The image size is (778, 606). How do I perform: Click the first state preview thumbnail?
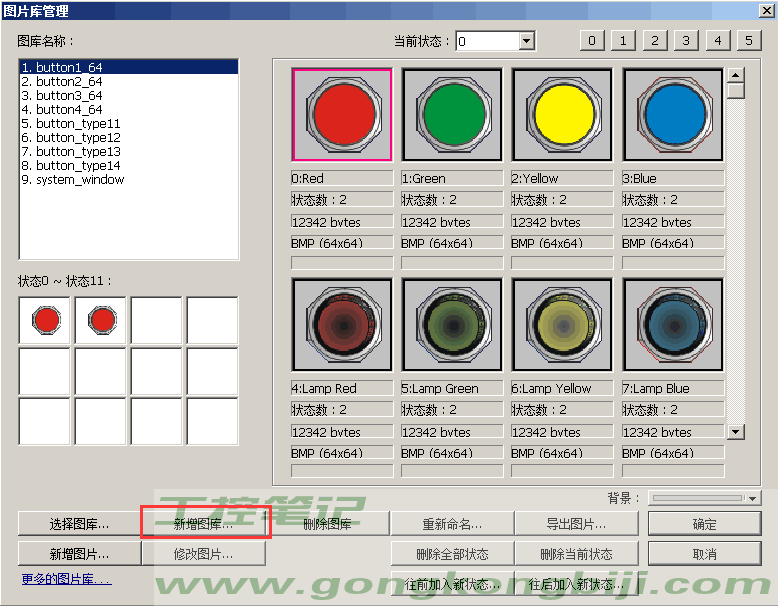(x=45, y=321)
